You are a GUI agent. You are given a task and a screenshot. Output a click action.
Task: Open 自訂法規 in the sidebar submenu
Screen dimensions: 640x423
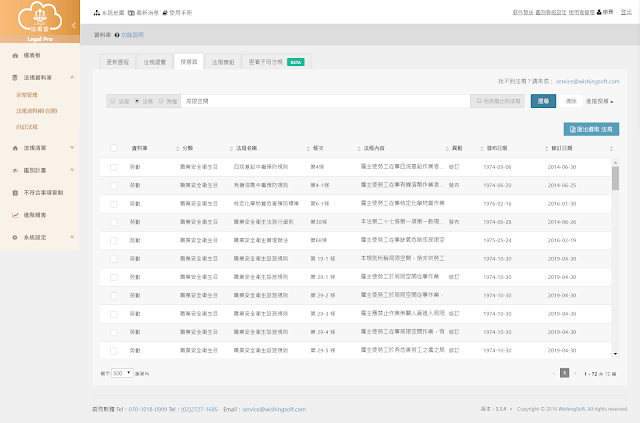27,127
